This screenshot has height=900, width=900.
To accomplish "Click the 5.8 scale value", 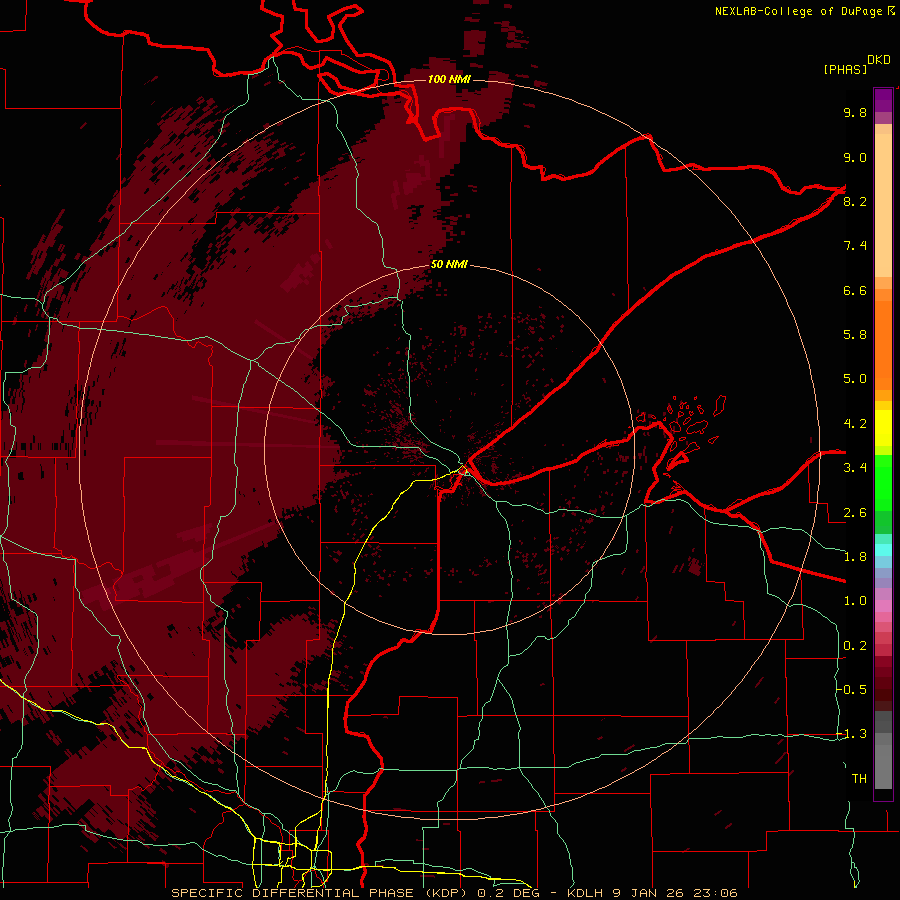I will (855, 335).
